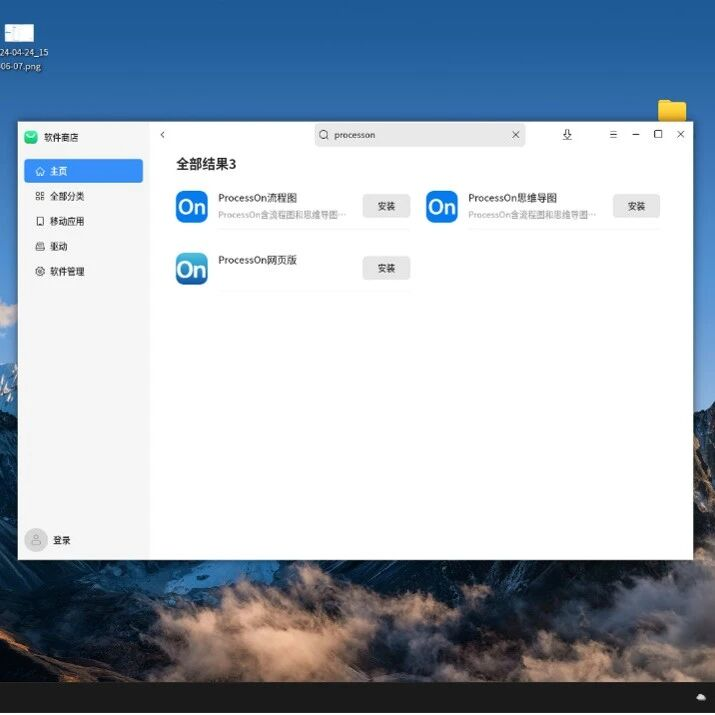
Task: Click the cloud icon in the system tray
Action: point(701,697)
